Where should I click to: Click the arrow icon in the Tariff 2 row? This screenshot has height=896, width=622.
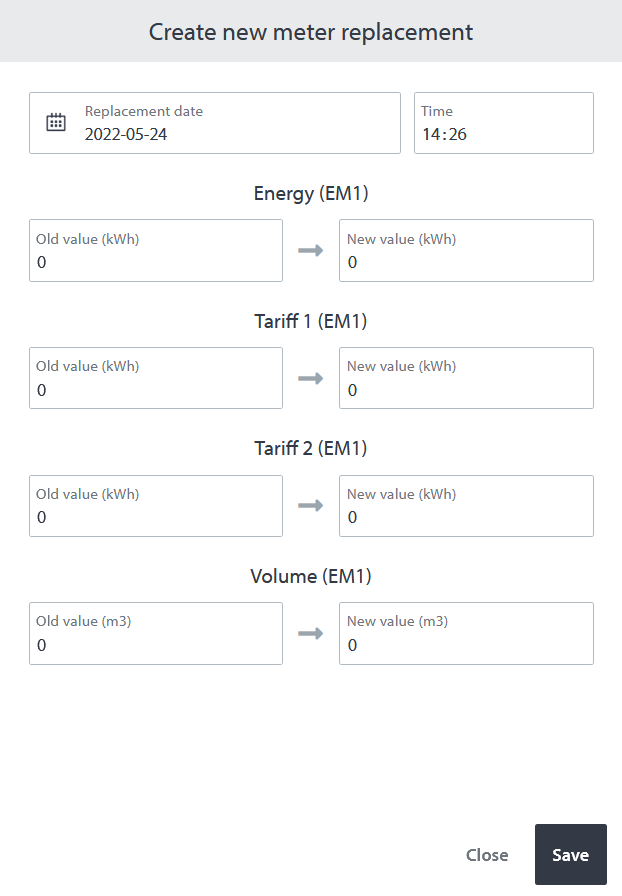(x=311, y=506)
